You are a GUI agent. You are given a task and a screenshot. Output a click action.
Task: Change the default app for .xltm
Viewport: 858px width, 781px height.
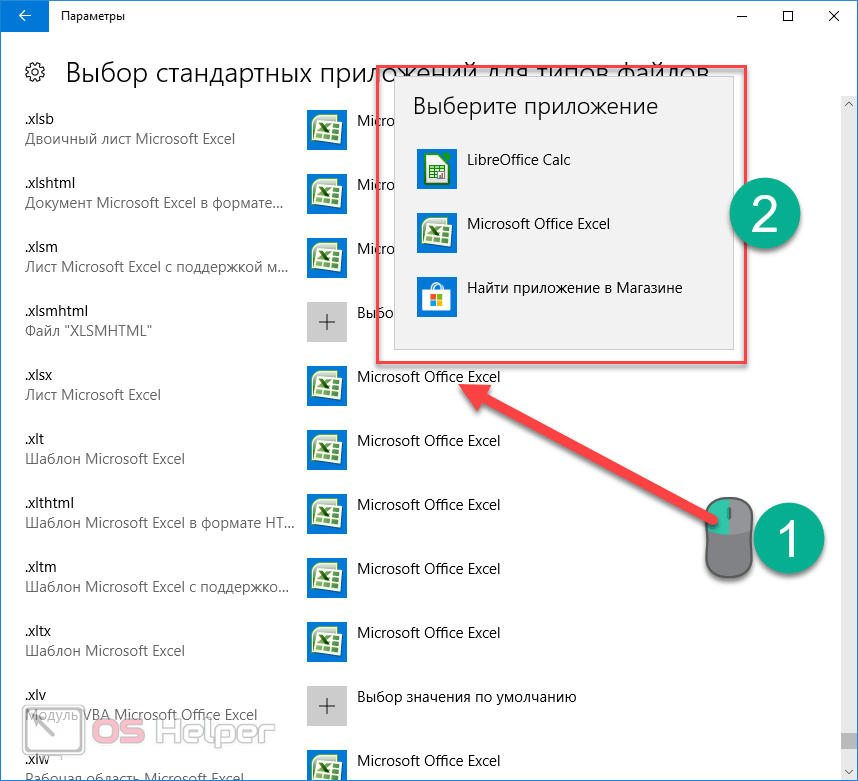coord(428,569)
